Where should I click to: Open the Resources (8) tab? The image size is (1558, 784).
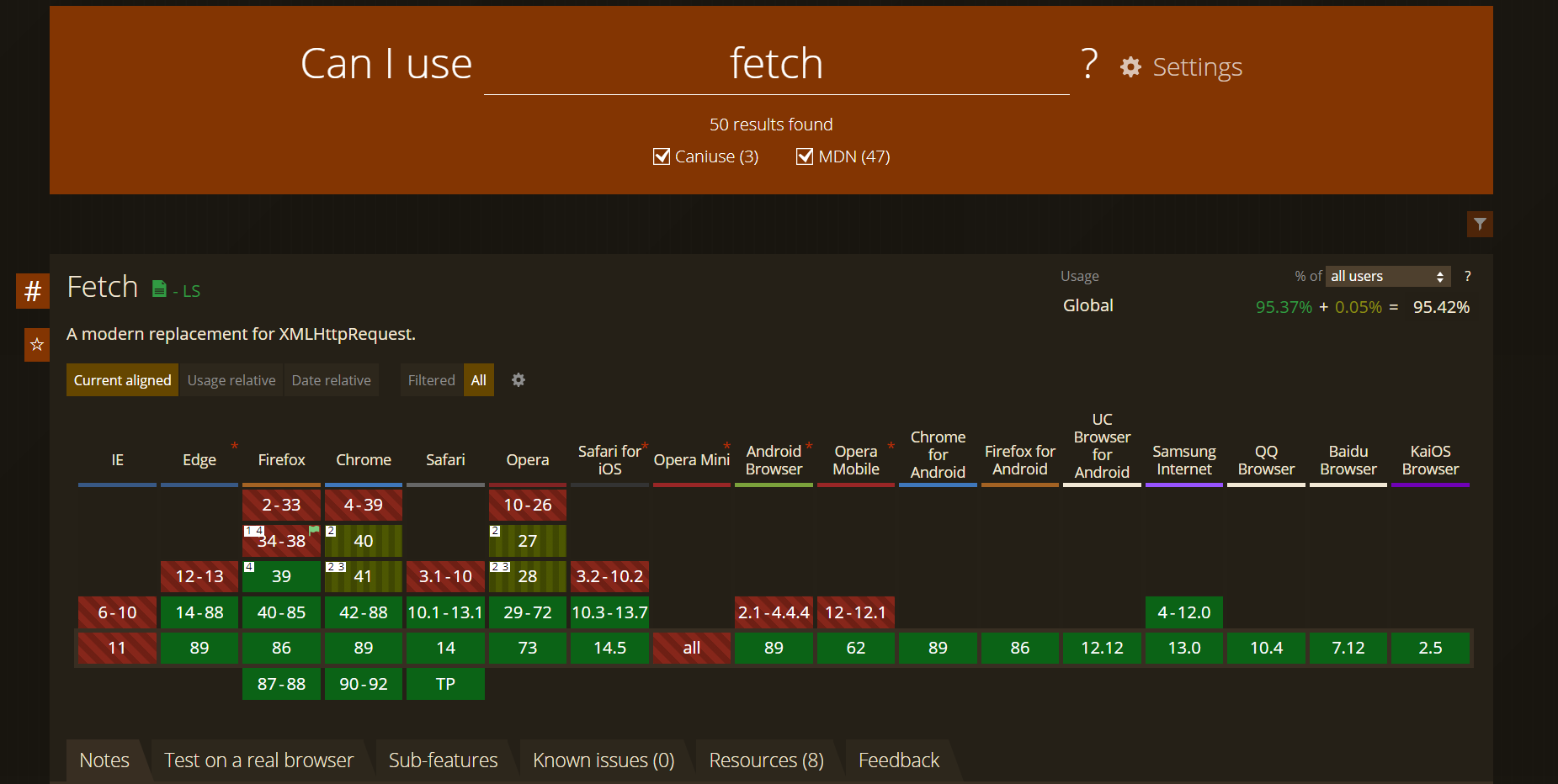(767, 760)
